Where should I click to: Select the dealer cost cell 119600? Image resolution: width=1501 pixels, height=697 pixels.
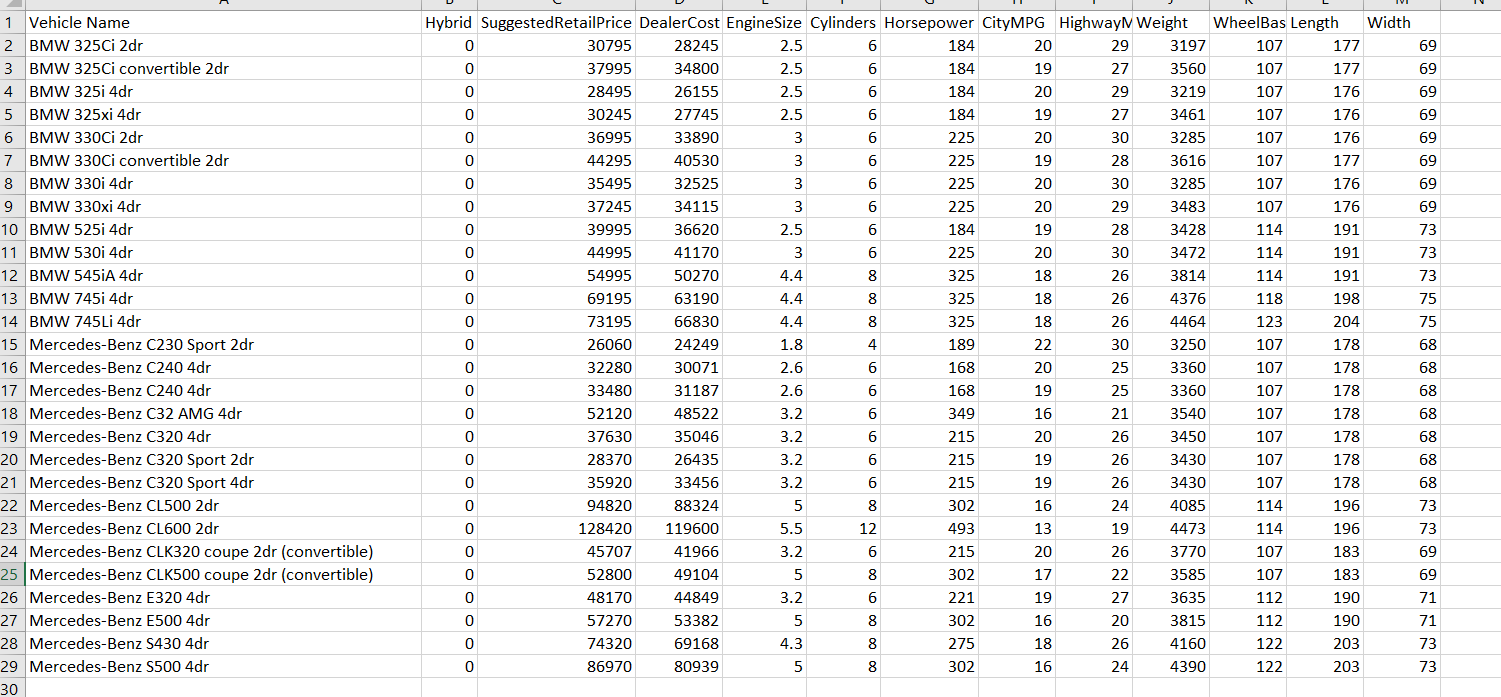679,528
